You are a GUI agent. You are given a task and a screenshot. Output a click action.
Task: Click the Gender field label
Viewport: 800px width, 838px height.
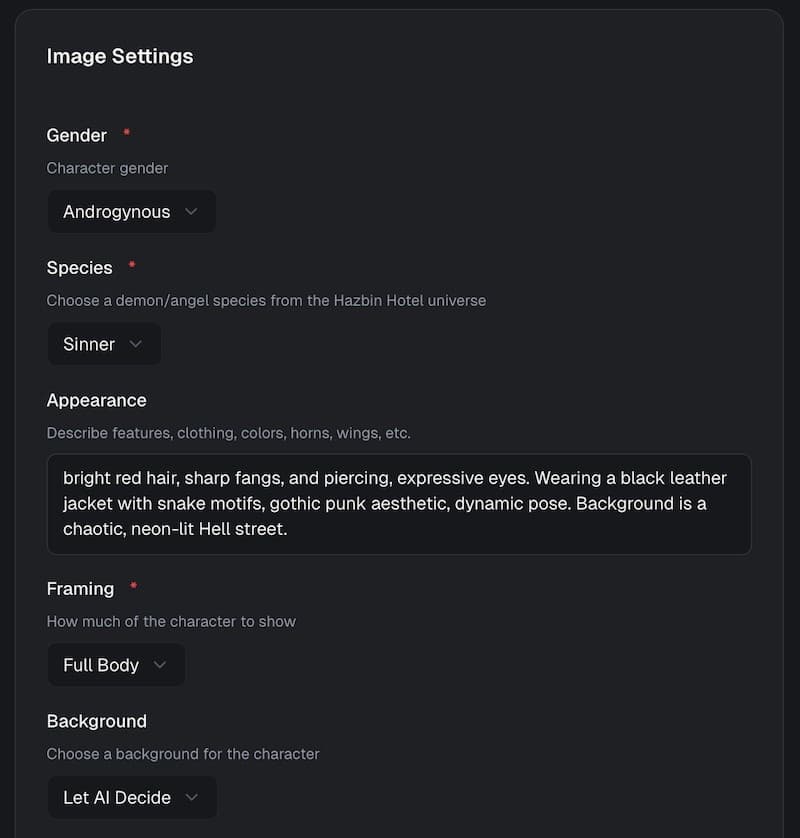point(77,135)
